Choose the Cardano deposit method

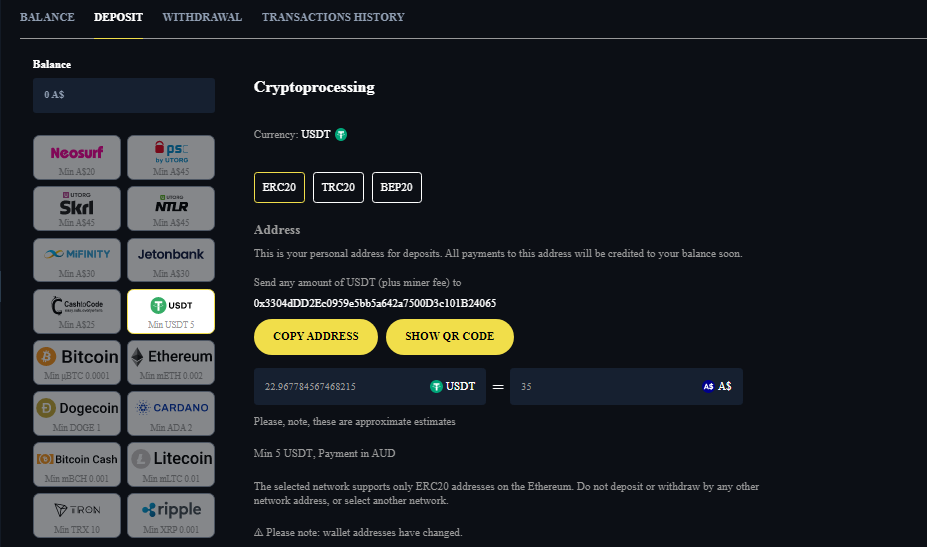point(171,413)
